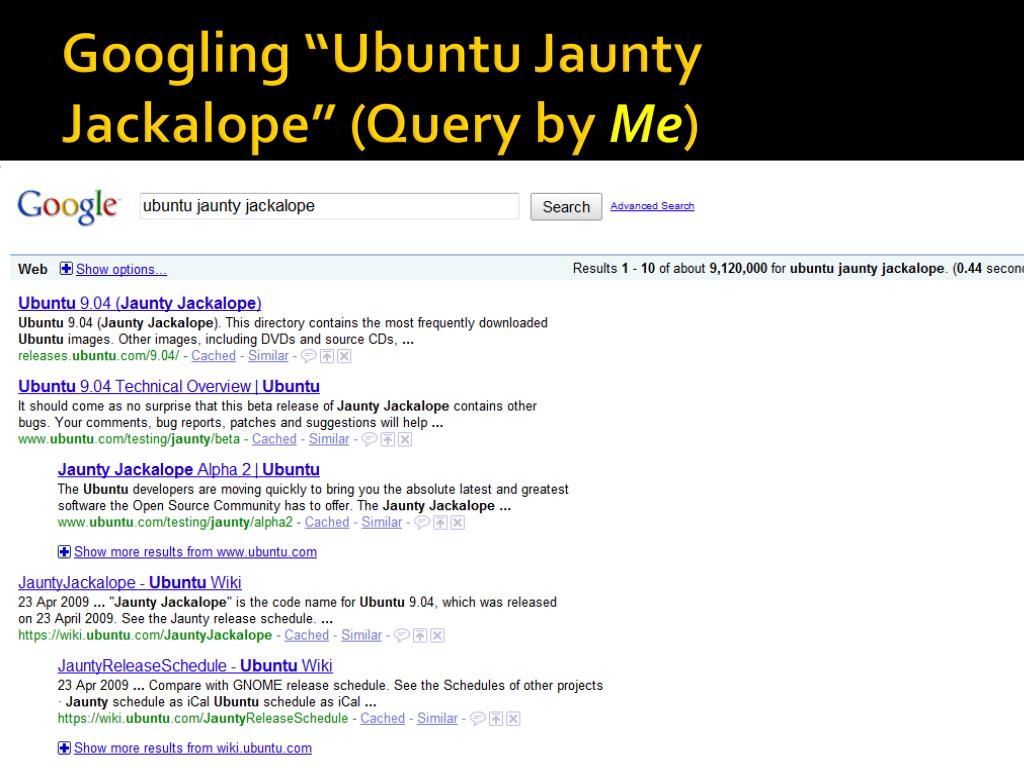Click the wiki.ubuntu.com/JauntyReleaseSchedule URL text
1024x768 pixels.
point(203,718)
